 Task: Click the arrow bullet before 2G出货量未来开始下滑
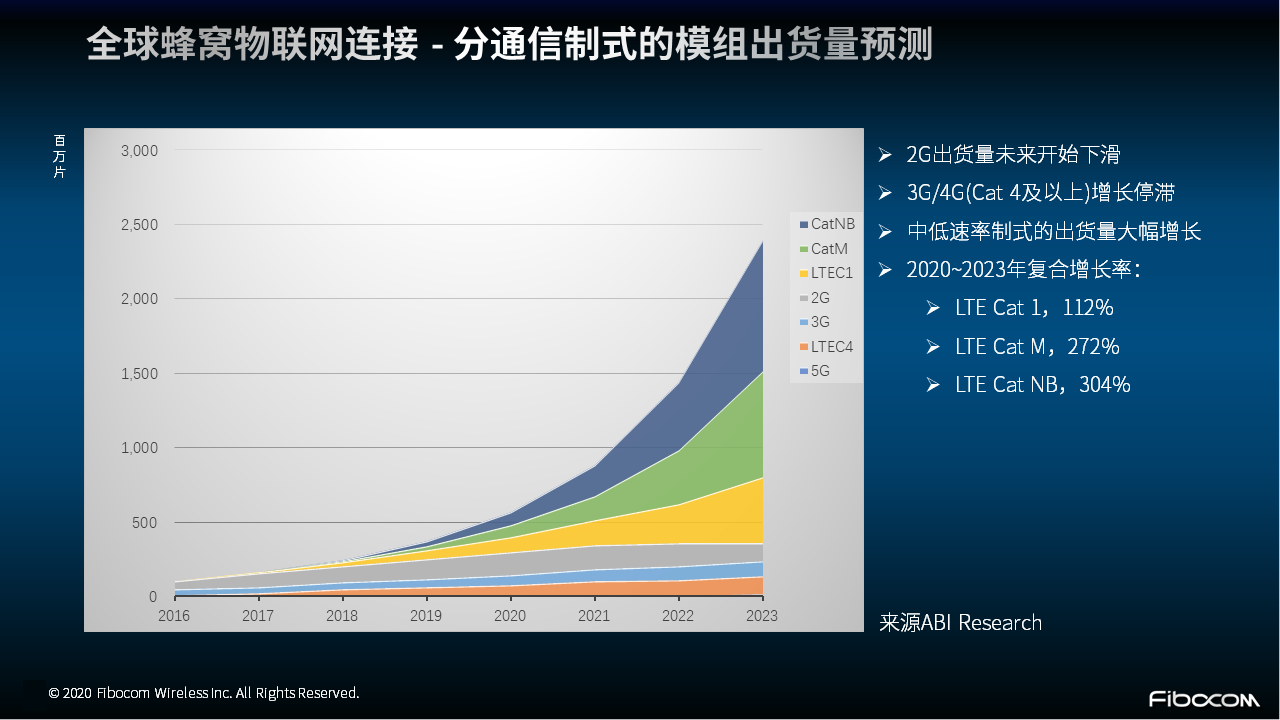[x=885, y=155]
